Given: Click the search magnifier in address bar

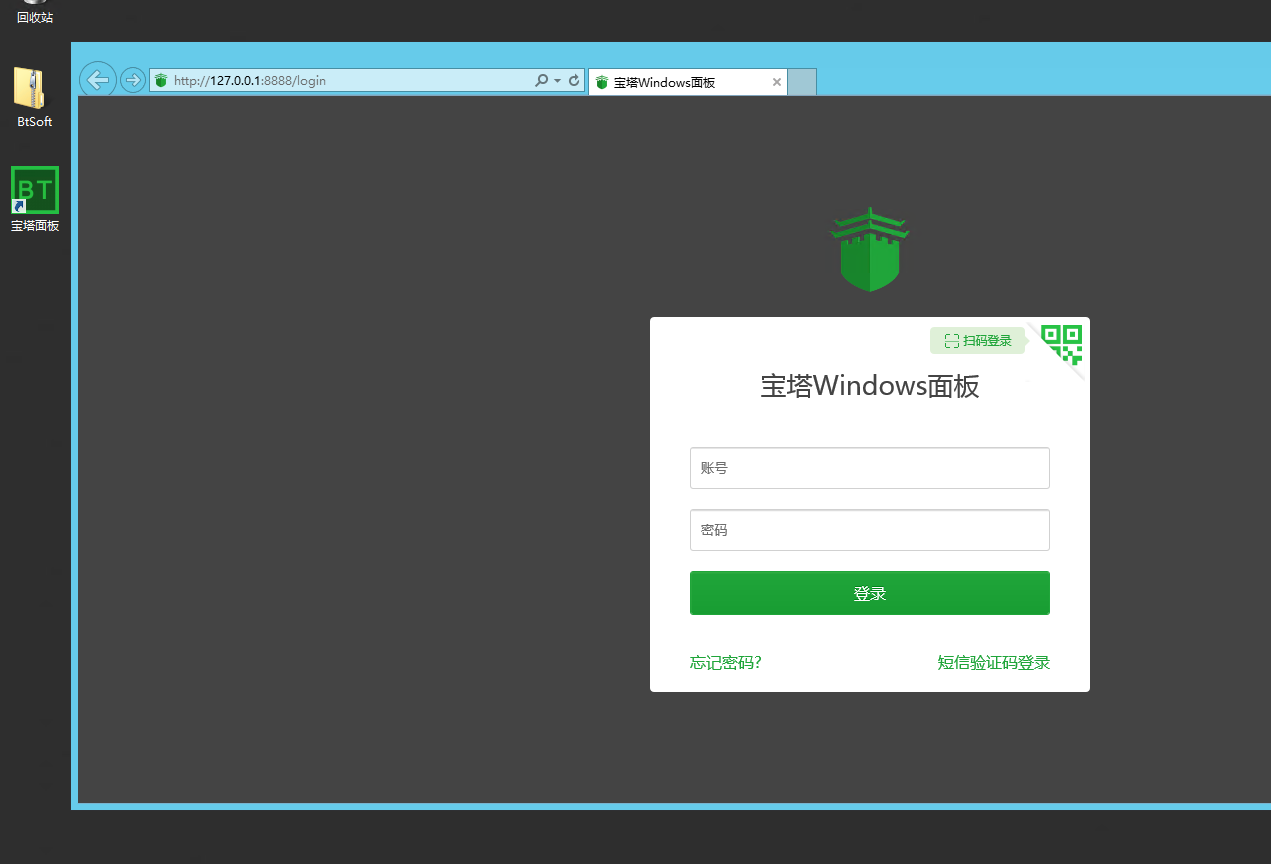Looking at the screenshot, I should [542, 81].
